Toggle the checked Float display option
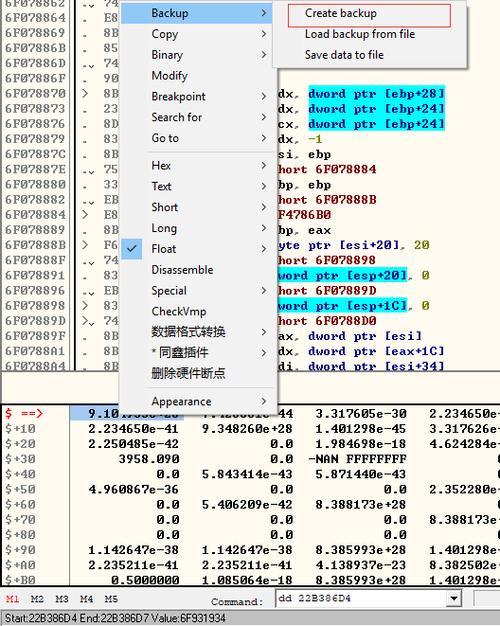This screenshot has height=626, width=500. click(x=132, y=249)
